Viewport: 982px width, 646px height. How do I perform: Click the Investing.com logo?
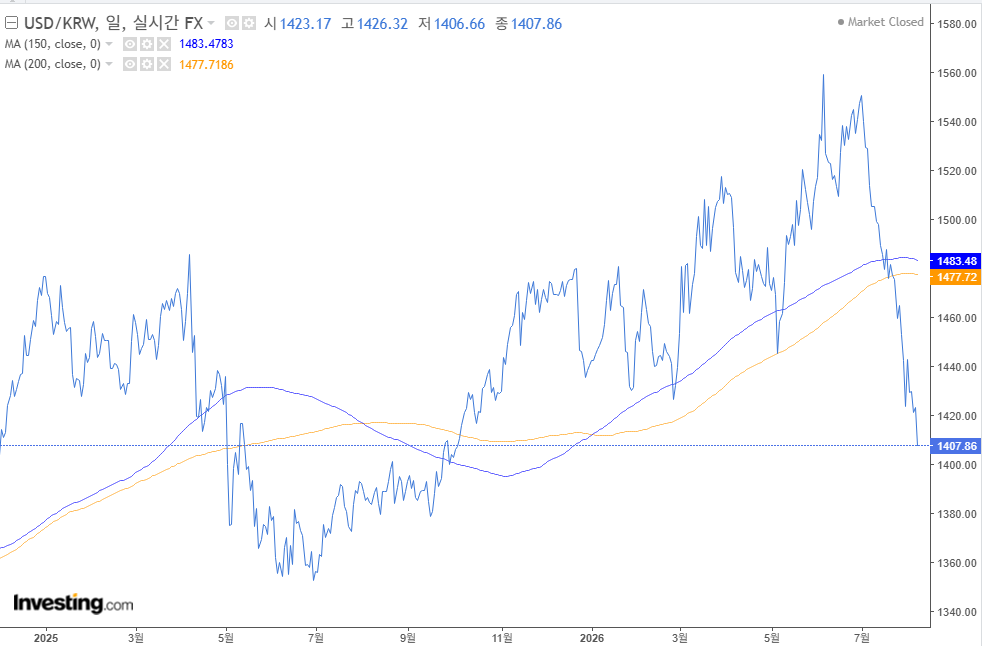pyautogui.click(x=73, y=603)
